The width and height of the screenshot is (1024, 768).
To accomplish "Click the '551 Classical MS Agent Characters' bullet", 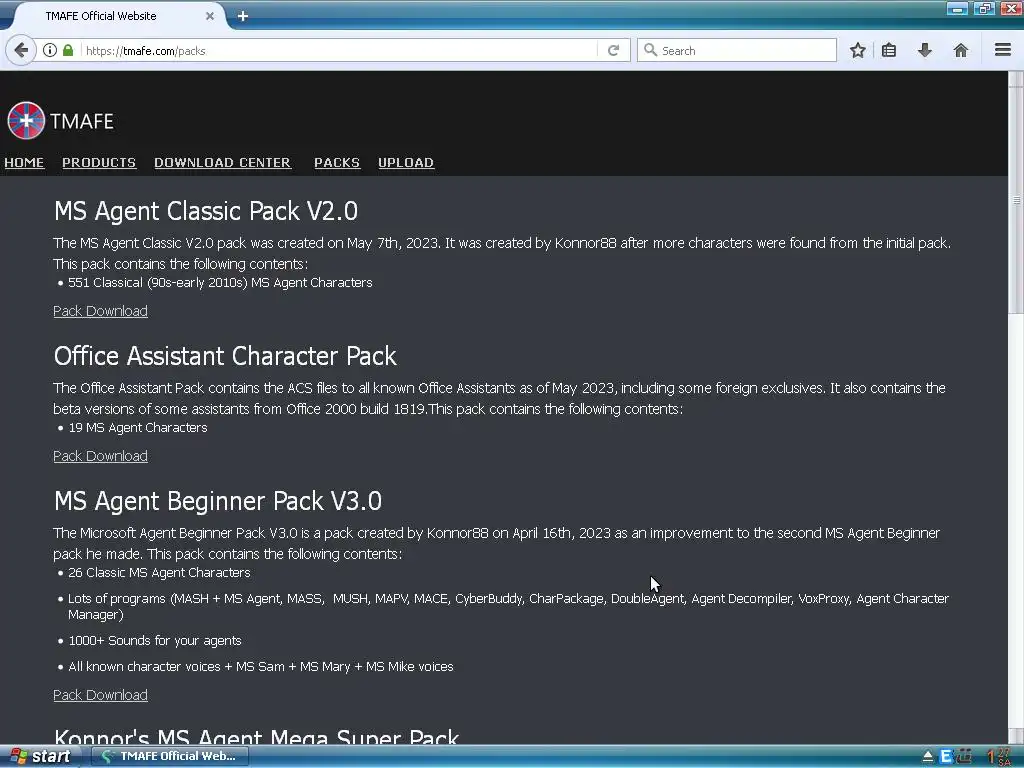I will (220, 283).
